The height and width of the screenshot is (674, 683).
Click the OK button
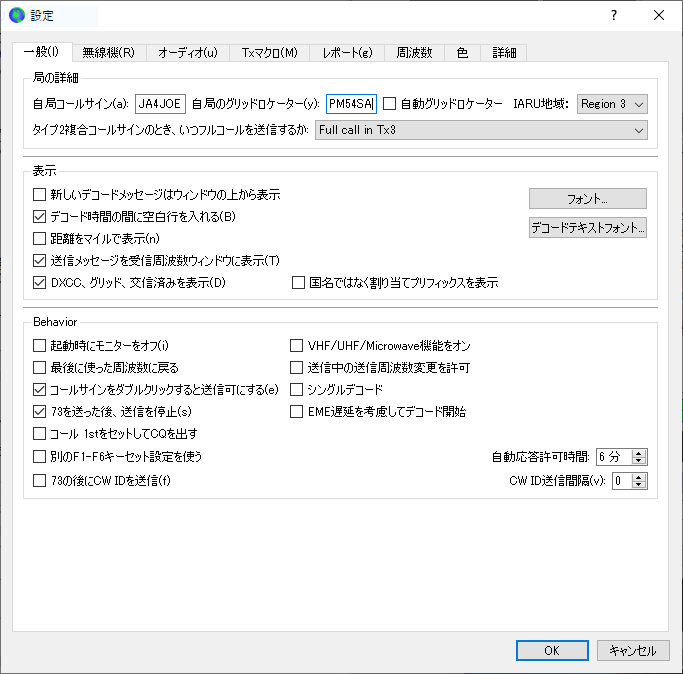[552, 650]
